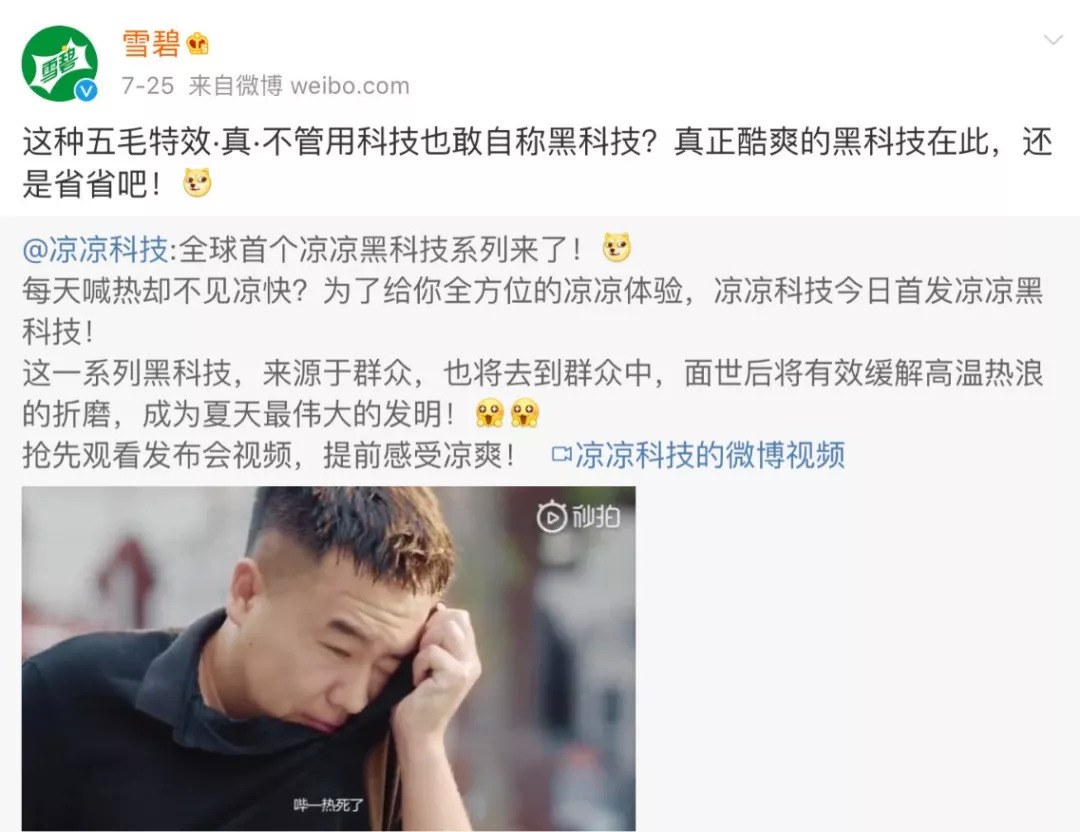Click the blue verified badge on the avatar
Viewport: 1080px width, 832px height.
click(86, 90)
